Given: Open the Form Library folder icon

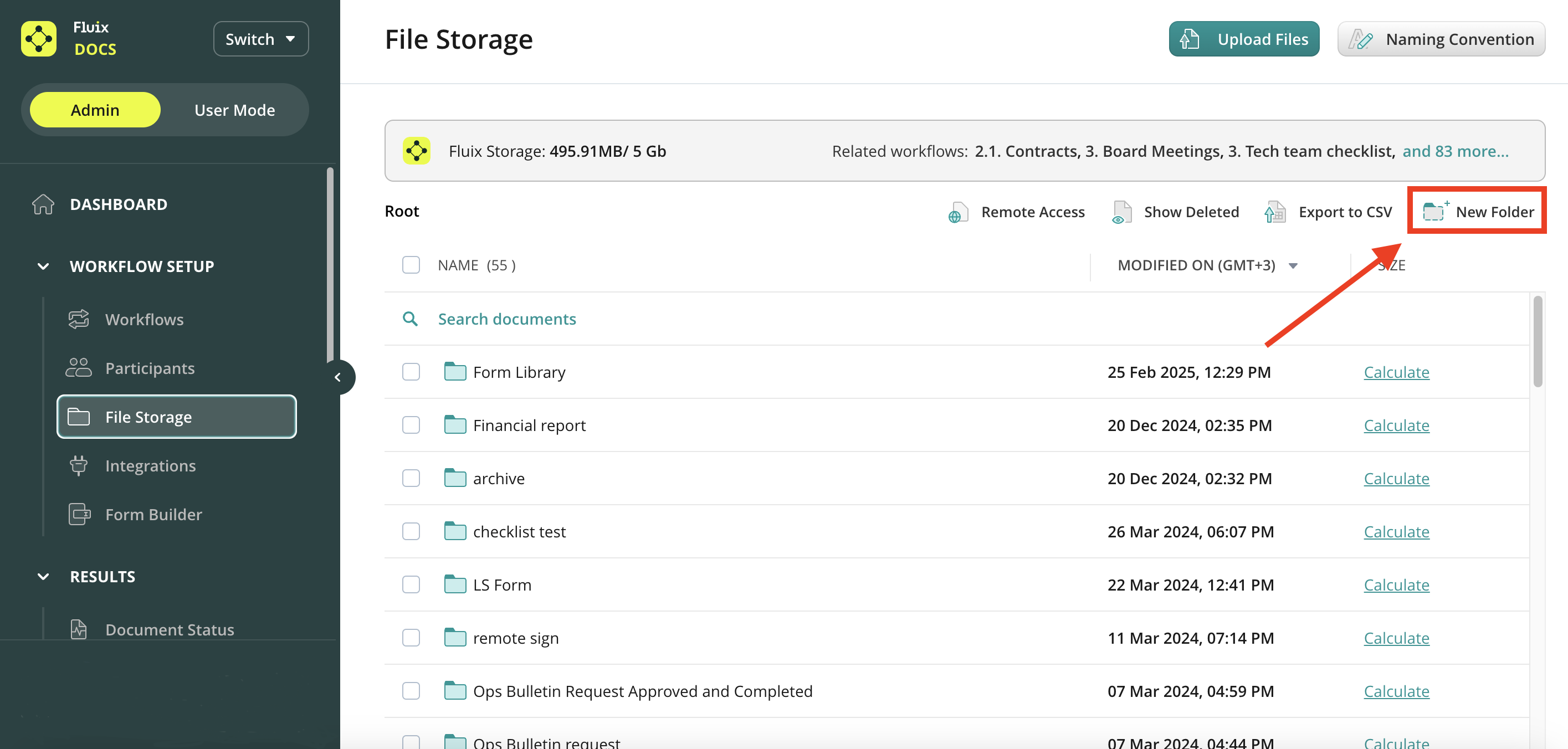Looking at the screenshot, I should 455,372.
